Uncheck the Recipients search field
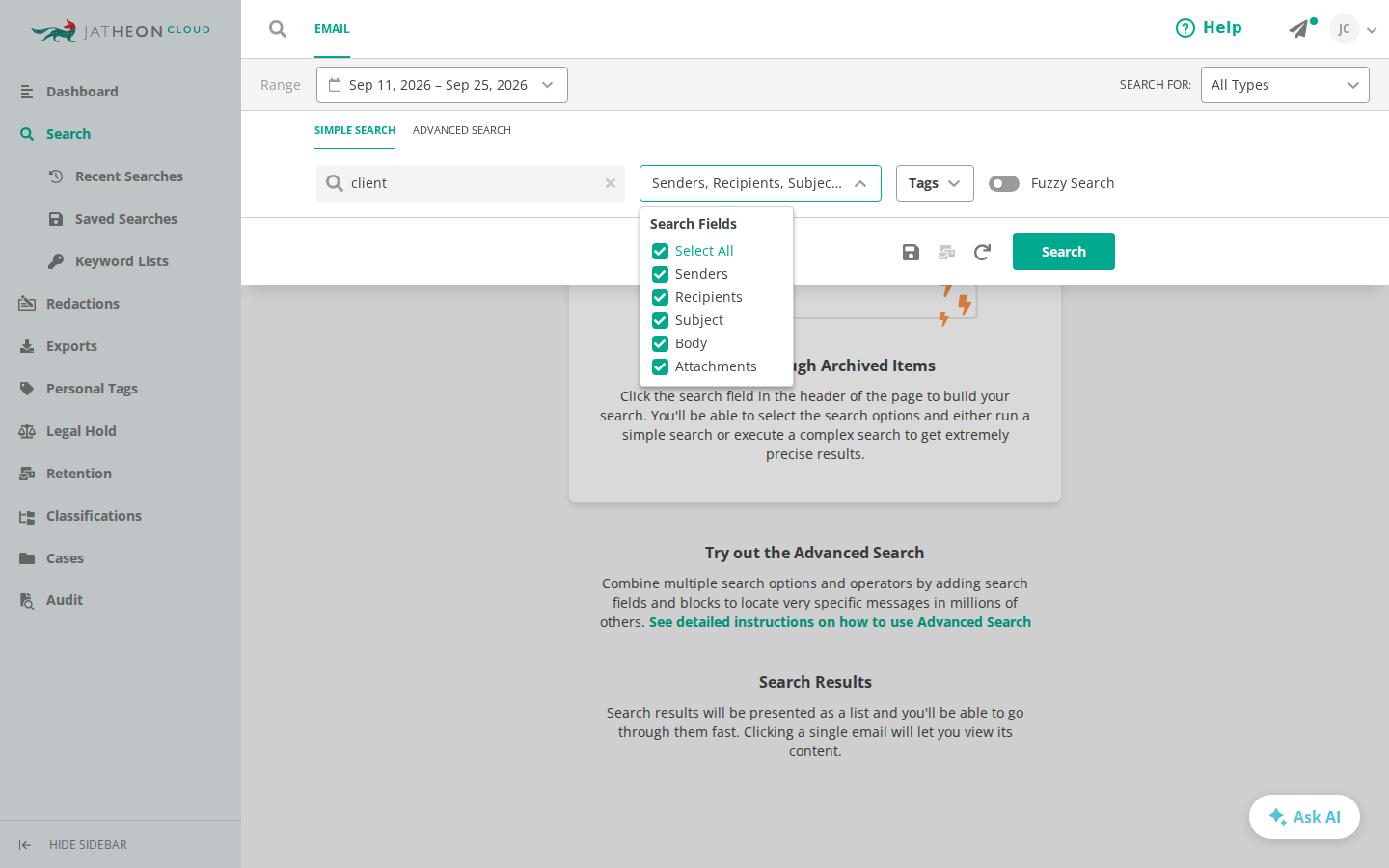 tap(660, 297)
